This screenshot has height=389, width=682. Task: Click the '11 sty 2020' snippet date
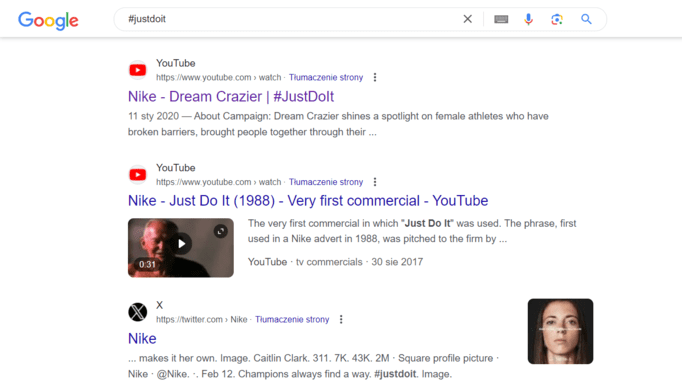(x=154, y=116)
